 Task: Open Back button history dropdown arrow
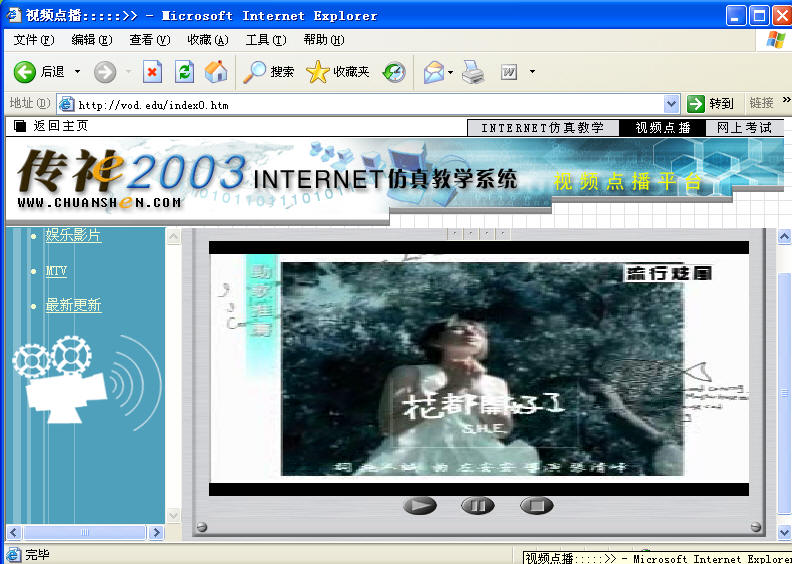[x=78, y=72]
